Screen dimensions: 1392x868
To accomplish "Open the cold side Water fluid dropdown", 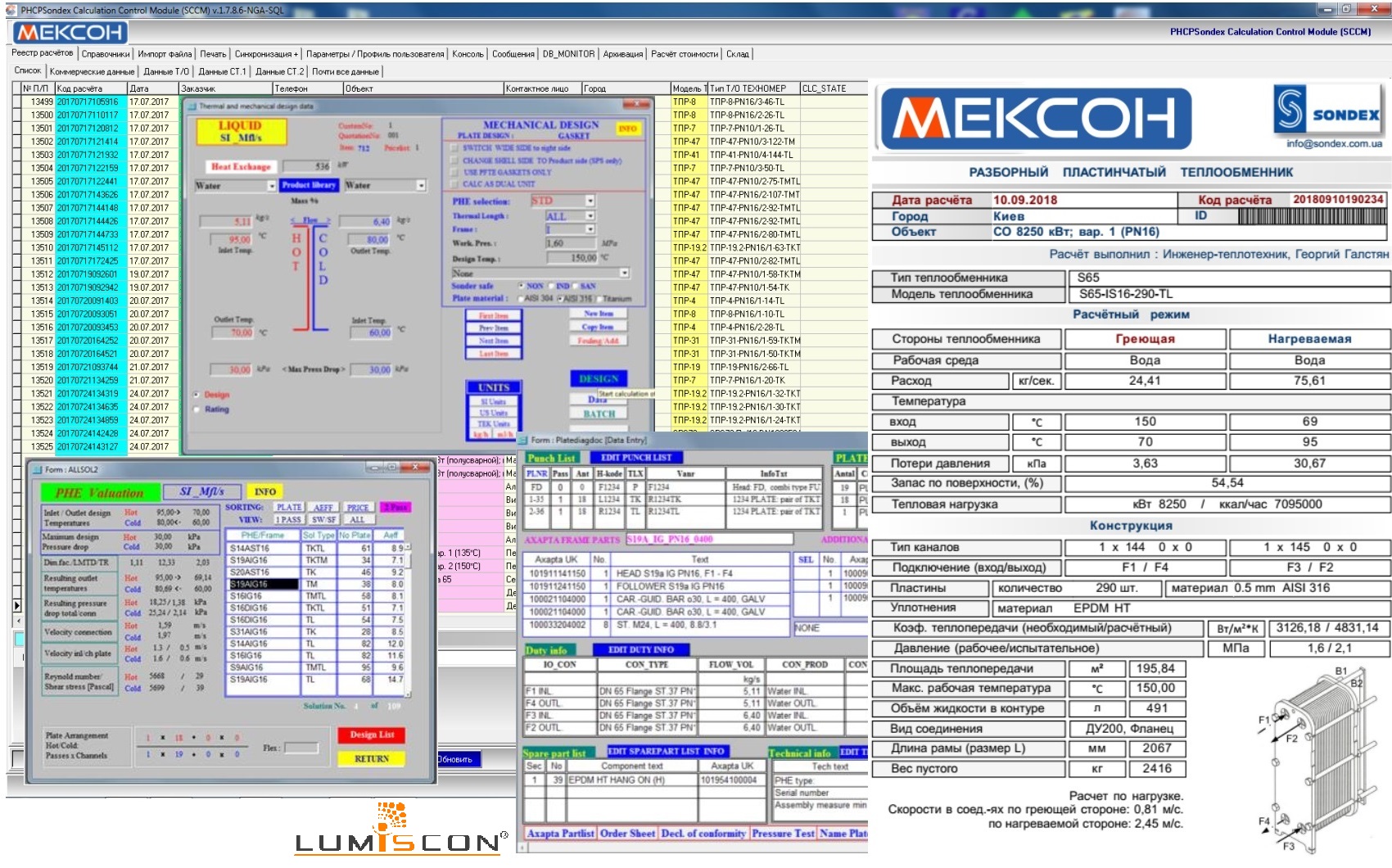I will click(x=422, y=186).
